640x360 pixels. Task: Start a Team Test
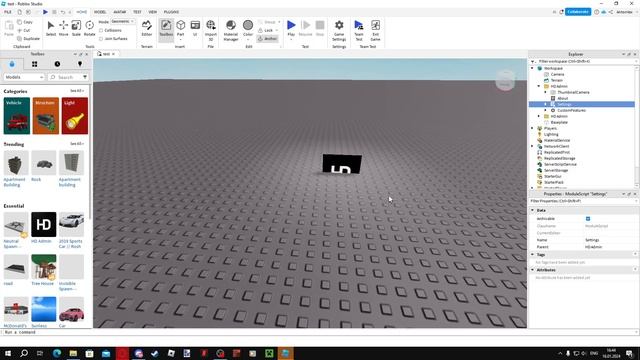pyautogui.click(x=359, y=30)
